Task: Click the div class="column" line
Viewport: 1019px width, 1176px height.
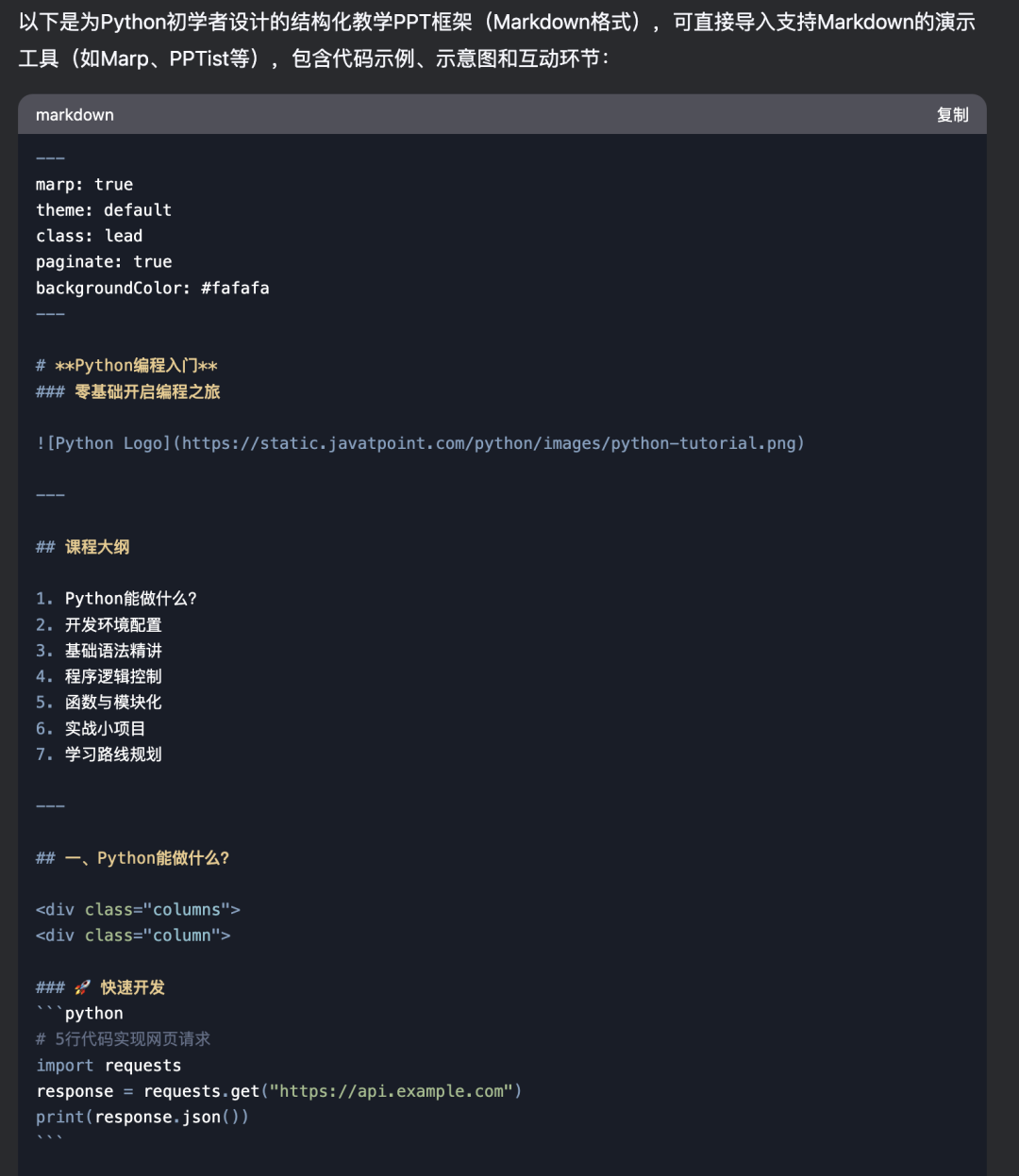Action: [x=133, y=936]
